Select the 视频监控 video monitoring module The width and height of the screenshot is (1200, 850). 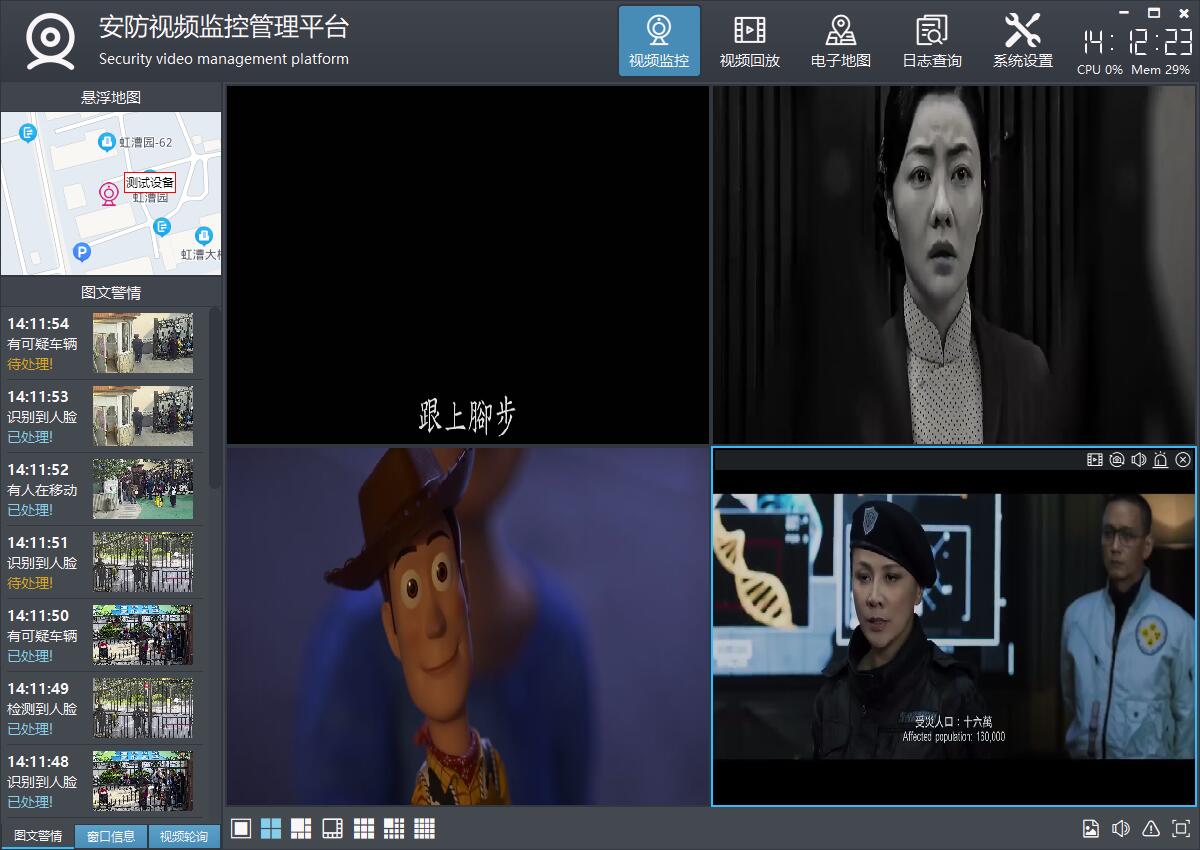[659, 41]
